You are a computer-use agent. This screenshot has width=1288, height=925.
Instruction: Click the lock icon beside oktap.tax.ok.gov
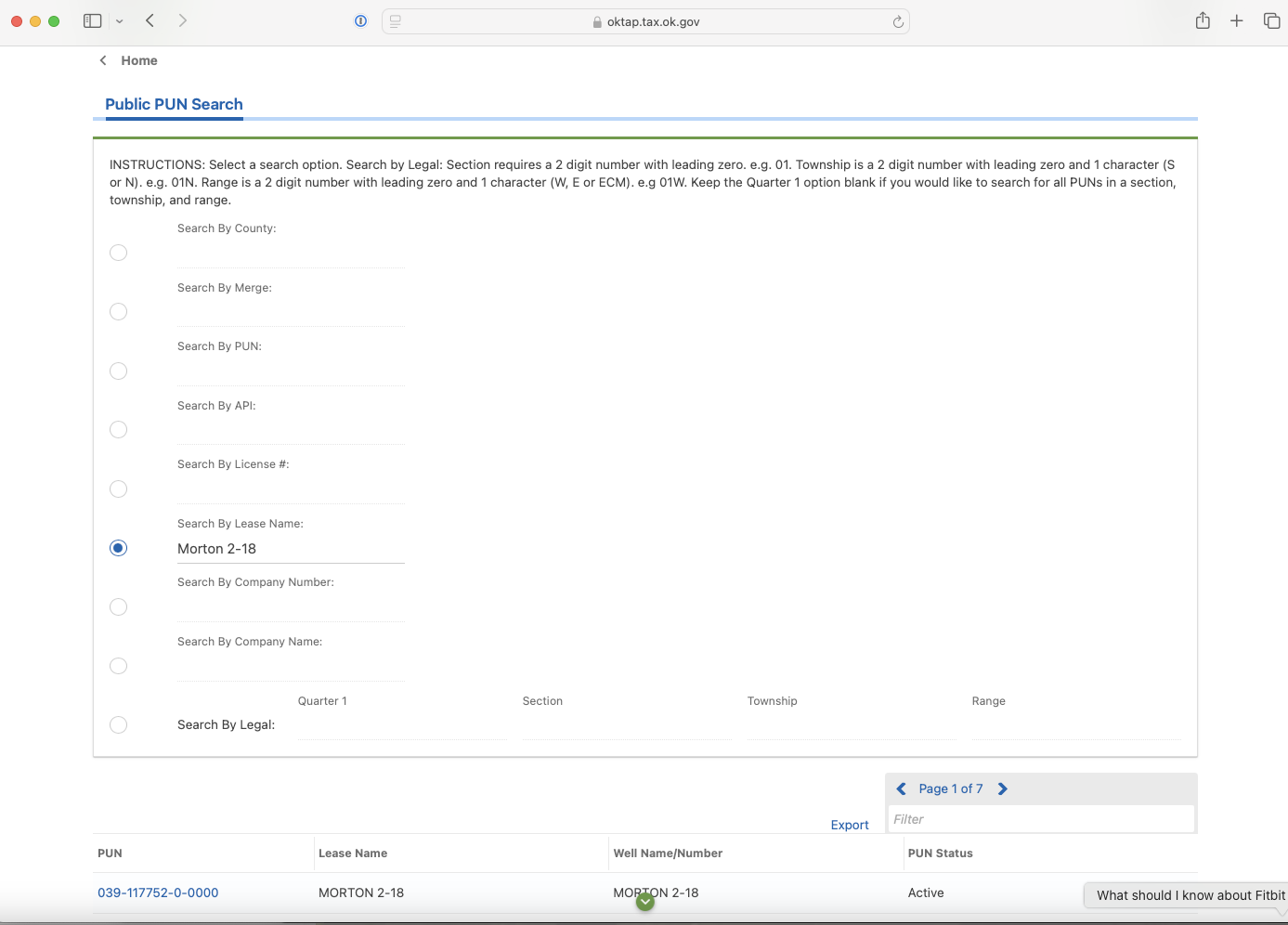click(x=597, y=22)
